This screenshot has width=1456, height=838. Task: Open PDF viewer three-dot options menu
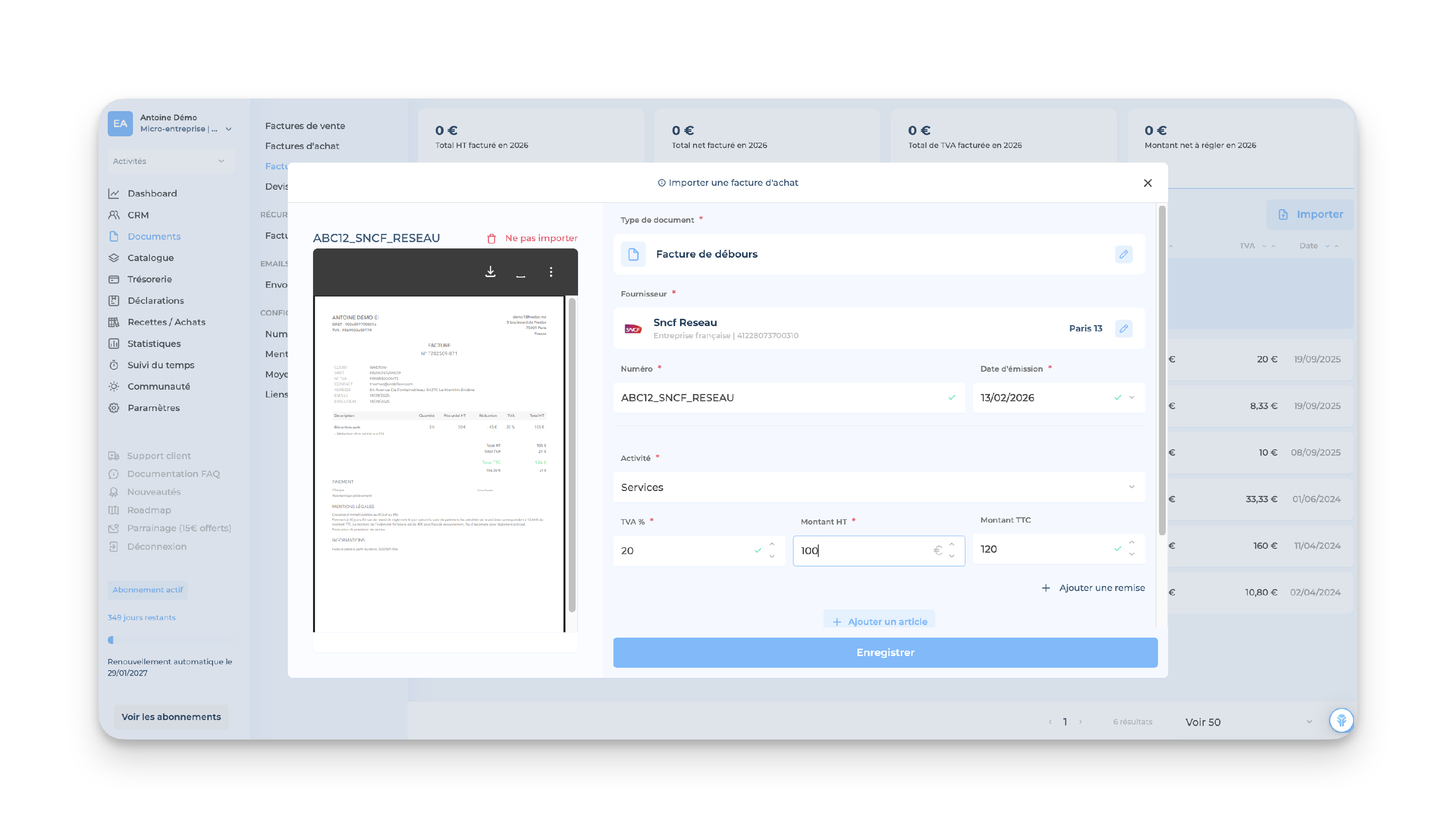(551, 272)
